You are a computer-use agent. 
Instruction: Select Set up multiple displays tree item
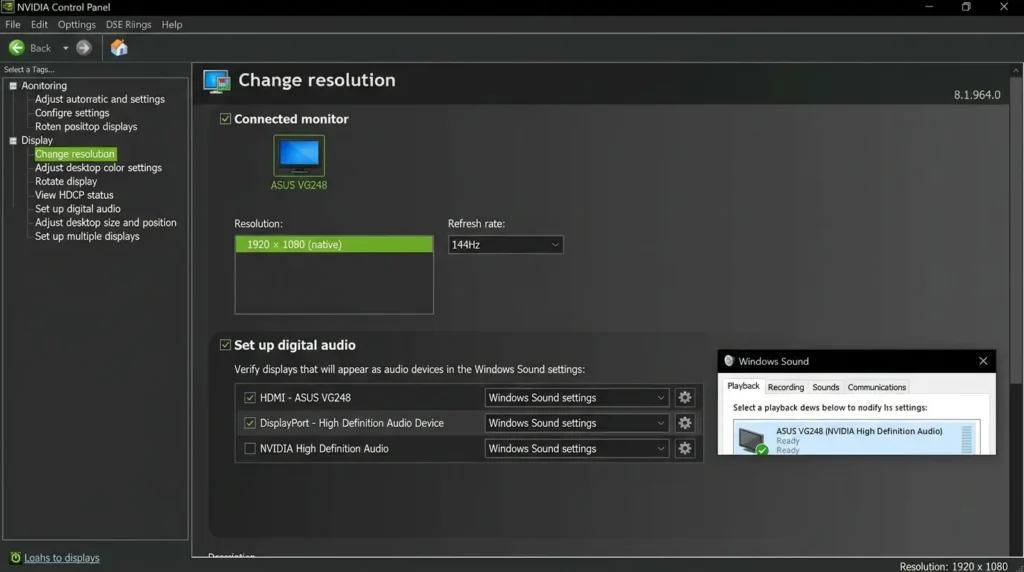[88, 236]
